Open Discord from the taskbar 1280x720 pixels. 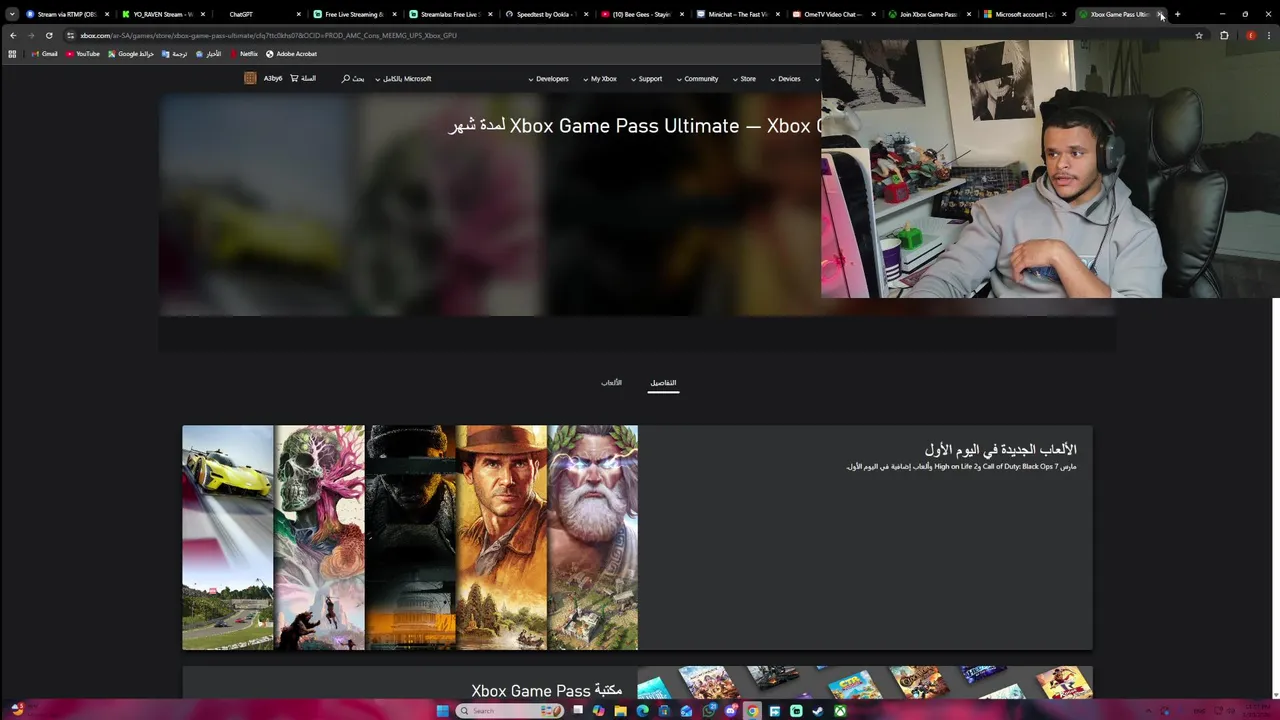pyautogui.click(x=731, y=711)
